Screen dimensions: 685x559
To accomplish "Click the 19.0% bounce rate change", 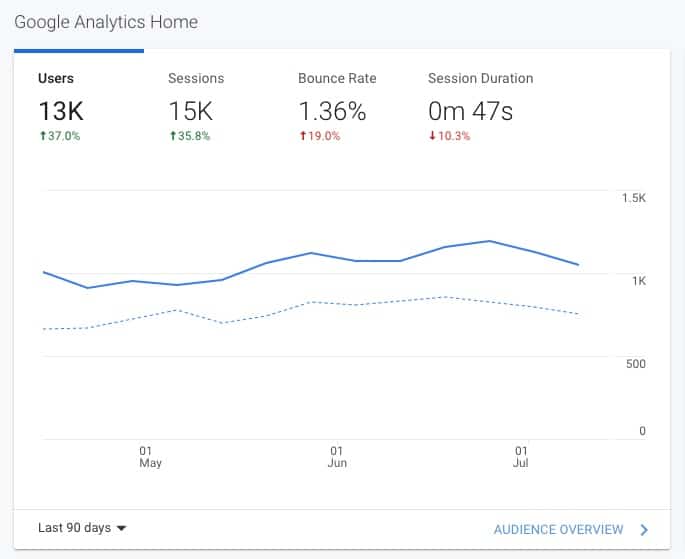I will tap(320, 136).
